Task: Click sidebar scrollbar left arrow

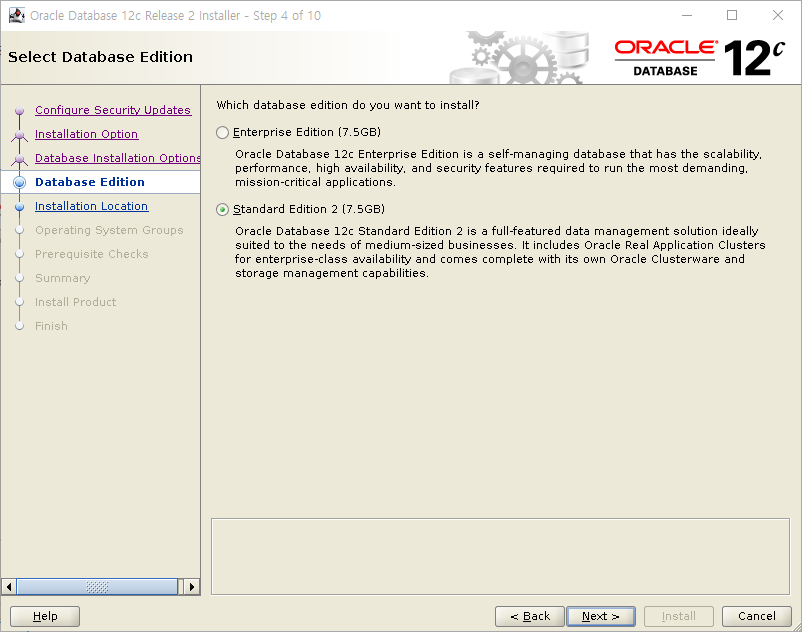Action: tap(9, 586)
